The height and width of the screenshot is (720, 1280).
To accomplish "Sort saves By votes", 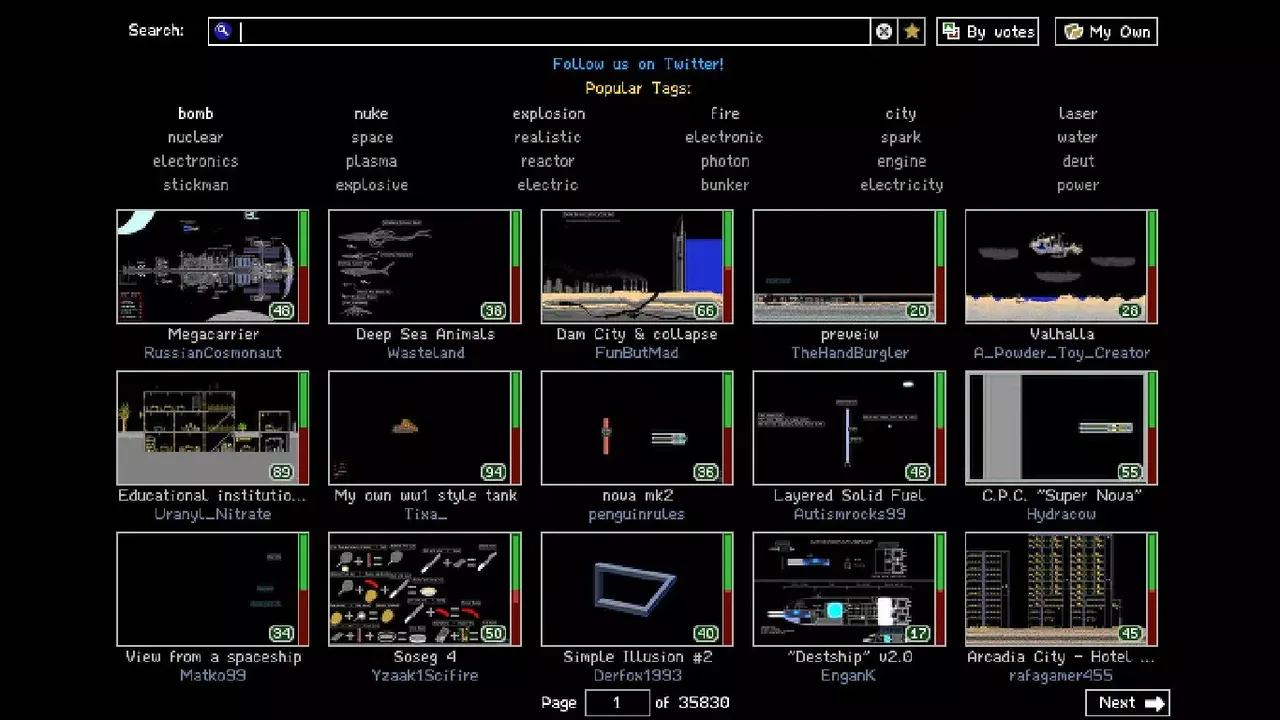I will point(987,32).
